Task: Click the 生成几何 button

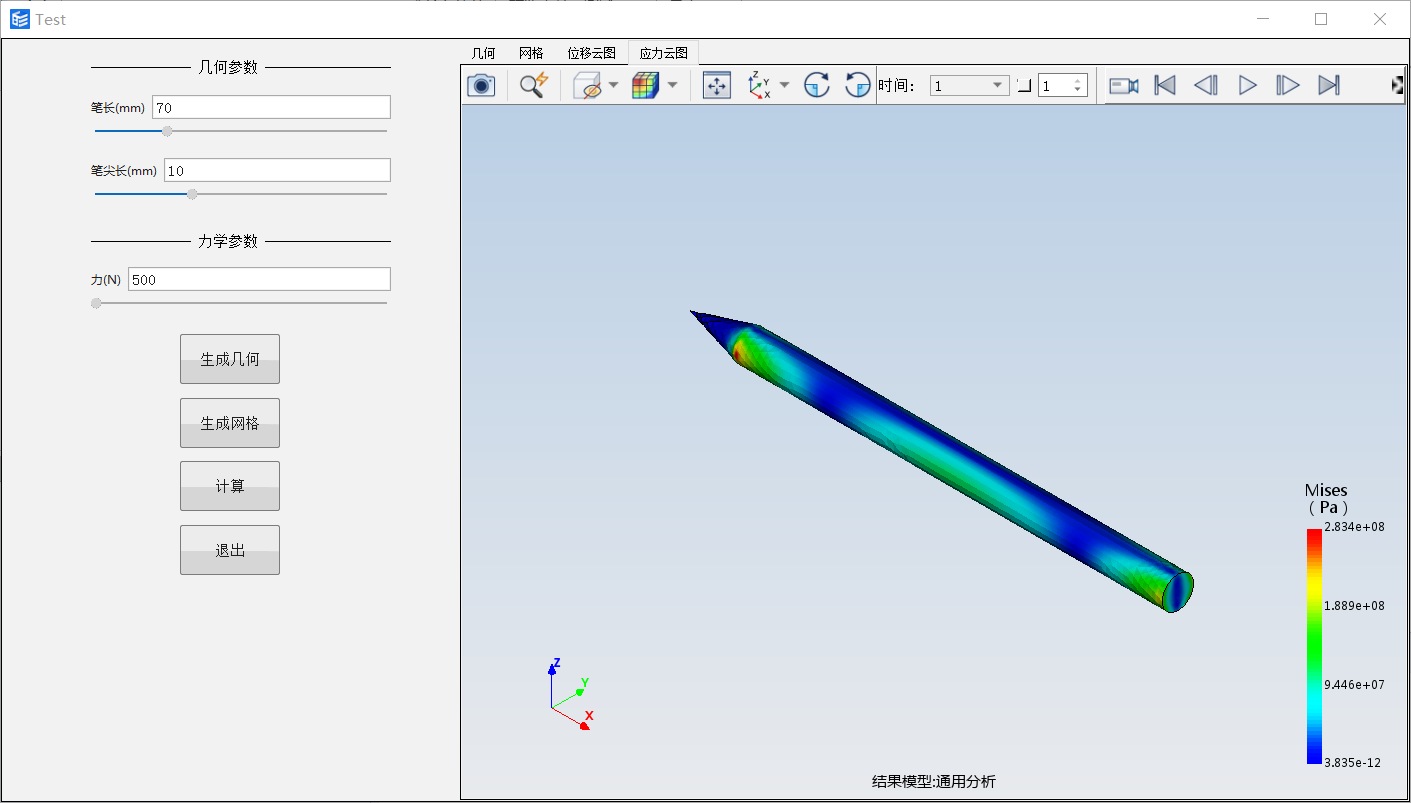Action: [230, 359]
